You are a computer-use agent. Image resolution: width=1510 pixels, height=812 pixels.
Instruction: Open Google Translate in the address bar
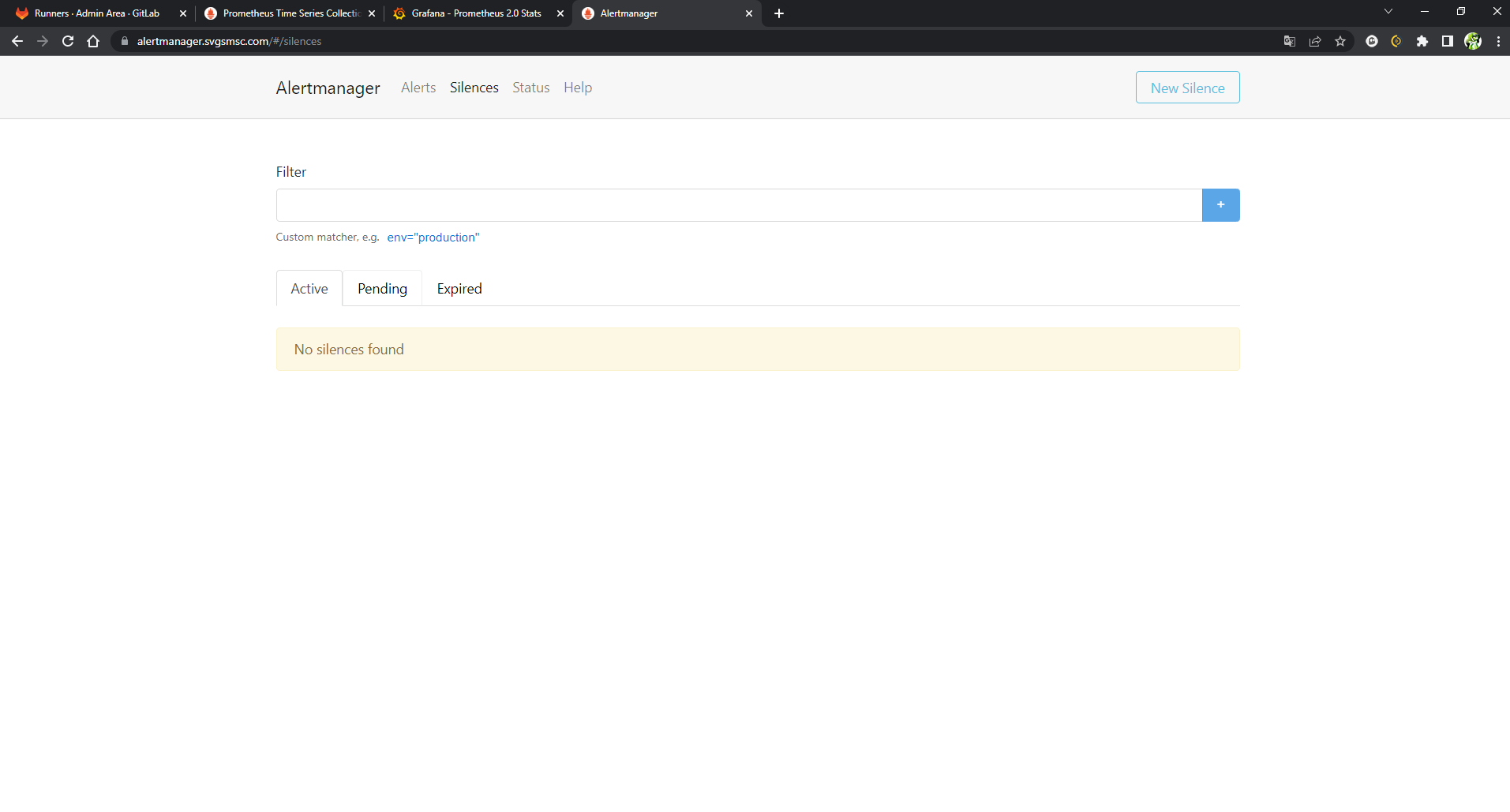coord(1290,41)
